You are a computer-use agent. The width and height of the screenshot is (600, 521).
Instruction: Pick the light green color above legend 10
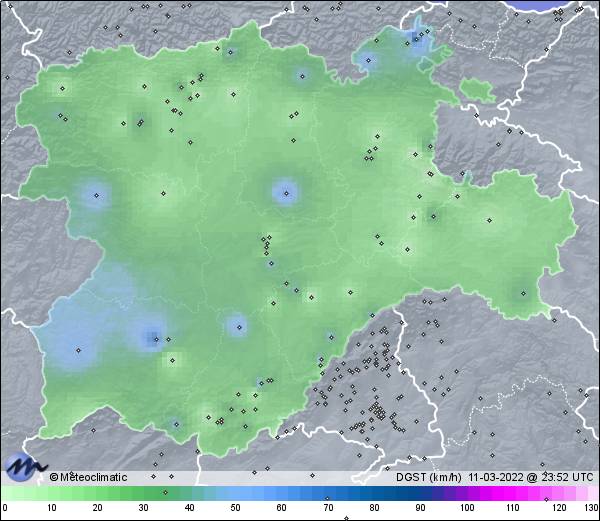[x=52, y=493]
